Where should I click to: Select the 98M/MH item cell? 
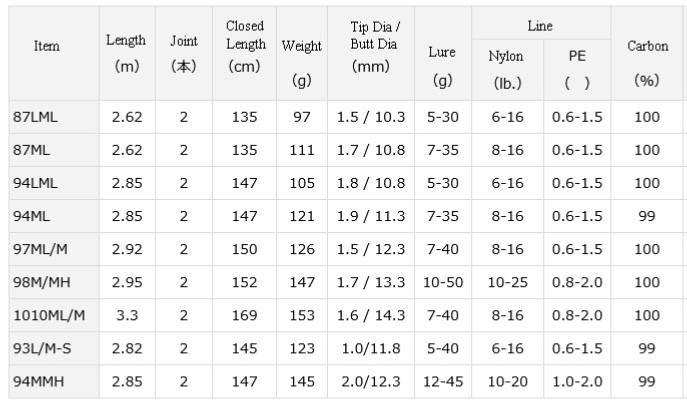[54, 283]
